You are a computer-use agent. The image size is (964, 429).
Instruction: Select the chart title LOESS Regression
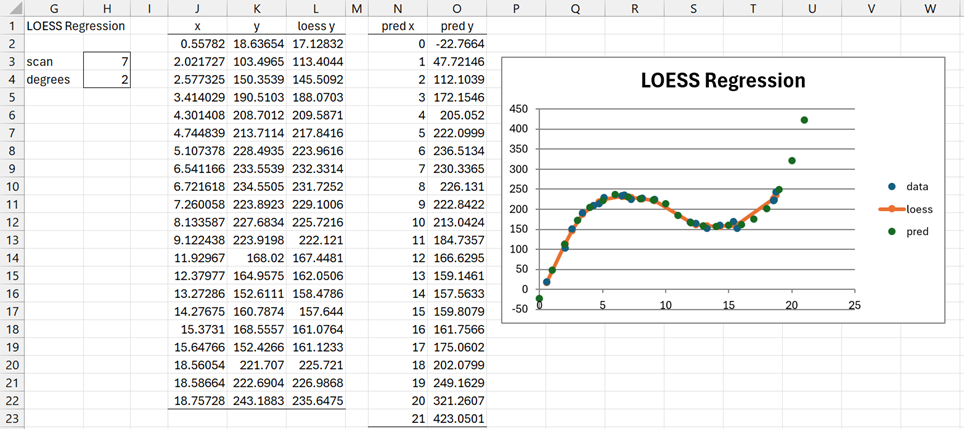(722, 80)
